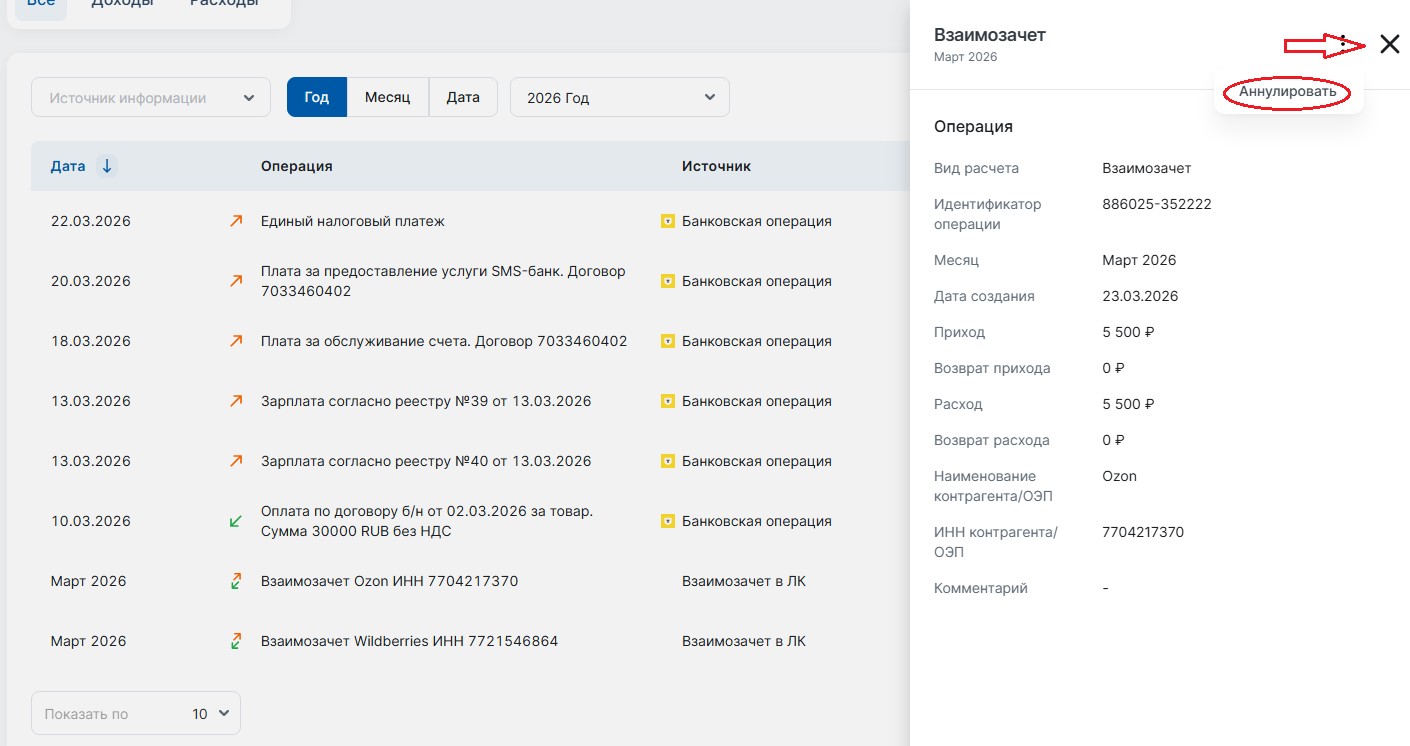Open Плата за предоставление услуги SMS-банк row

tap(443, 281)
